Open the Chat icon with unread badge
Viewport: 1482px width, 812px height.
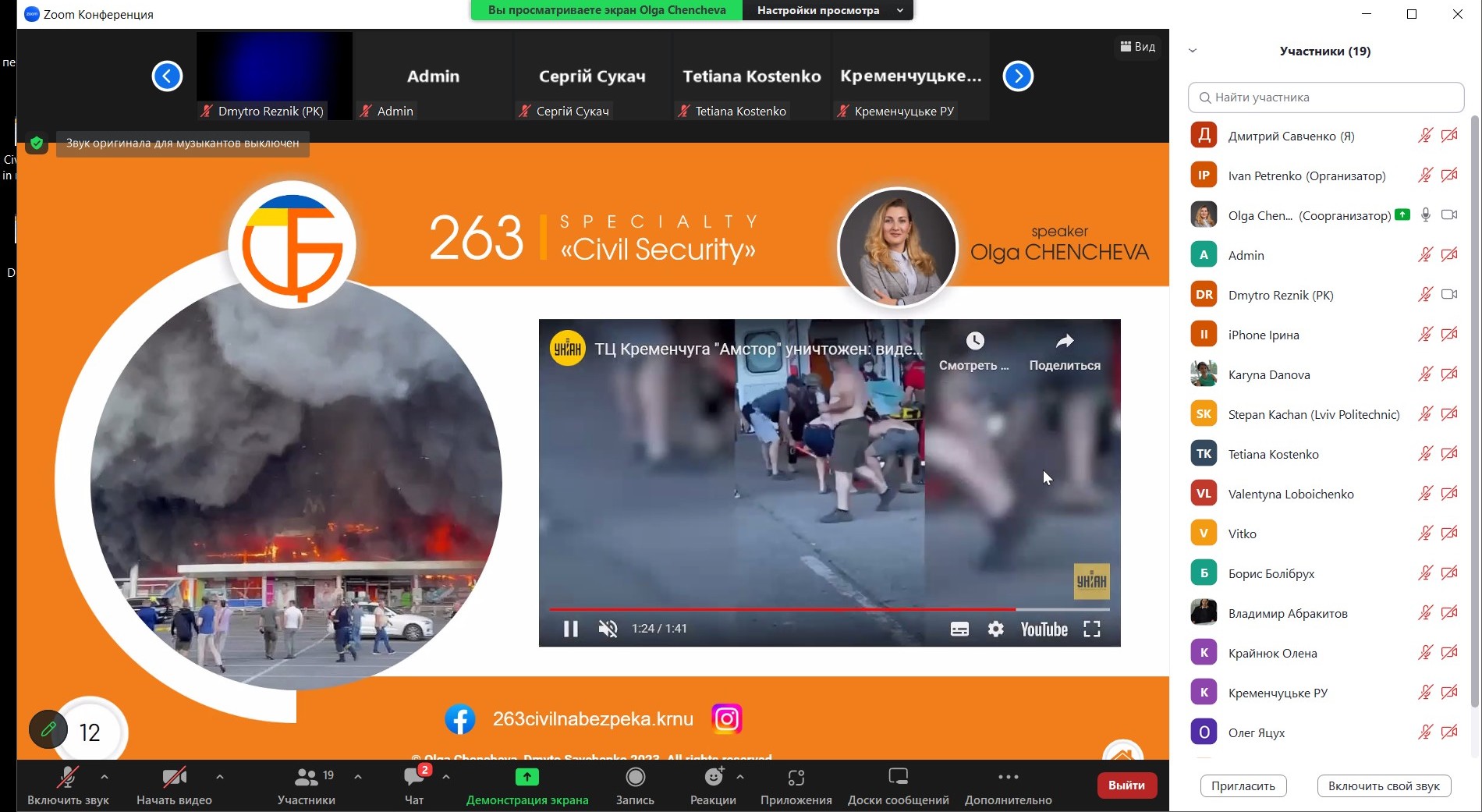(x=414, y=776)
